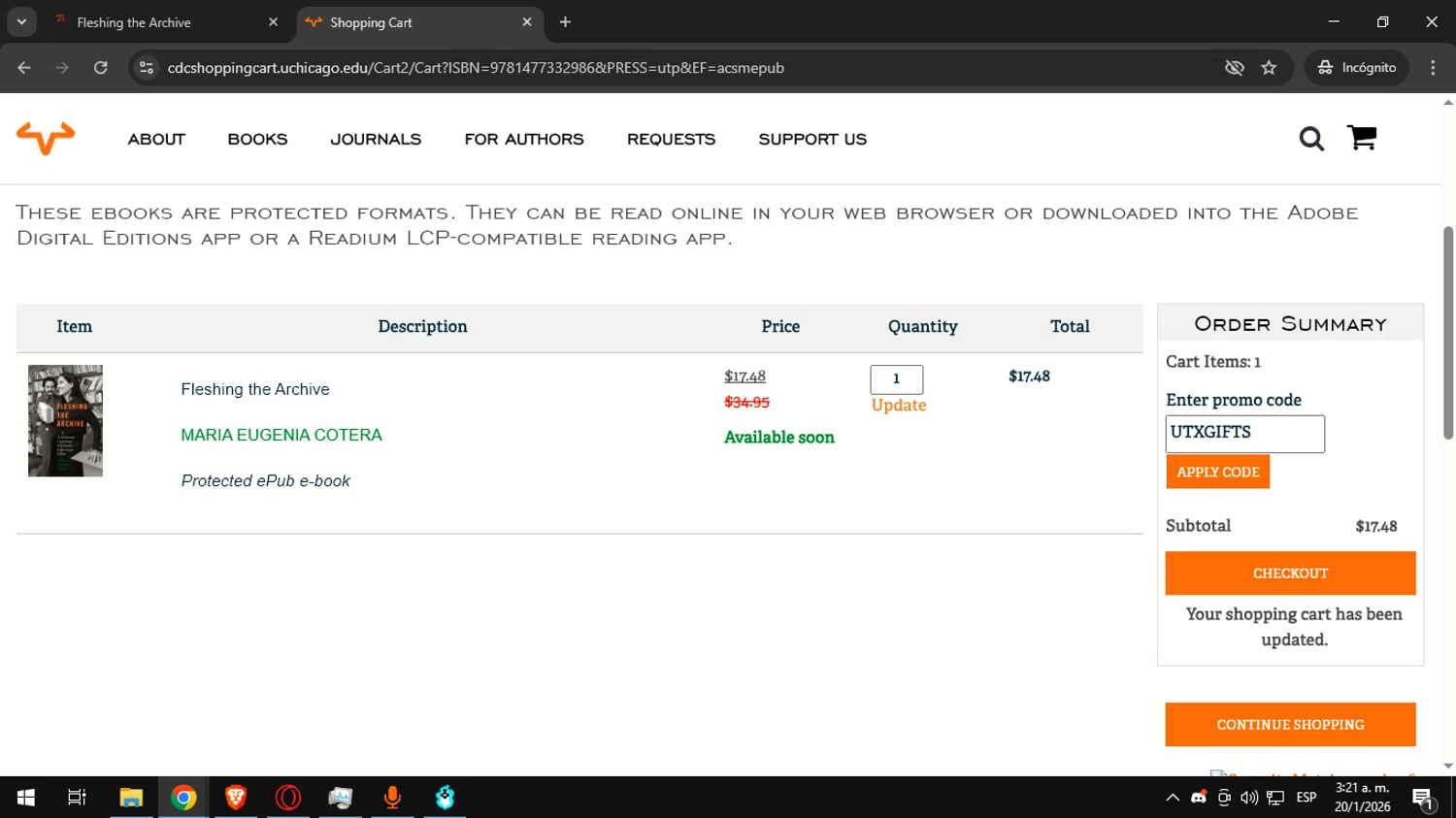Image resolution: width=1456 pixels, height=818 pixels.
Task: Open the Windows Start menu
Action: pyautogui.click(x=26, y=798)
